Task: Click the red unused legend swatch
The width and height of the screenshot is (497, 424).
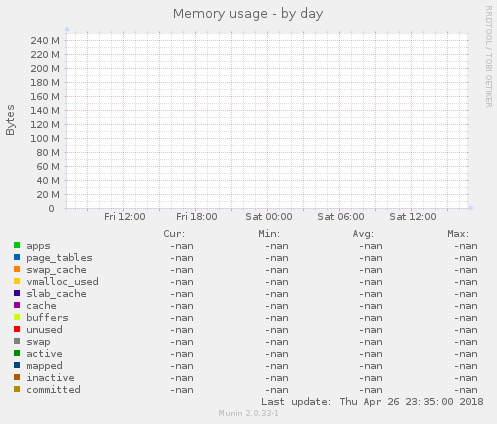Action: click(x=17, y=329)
